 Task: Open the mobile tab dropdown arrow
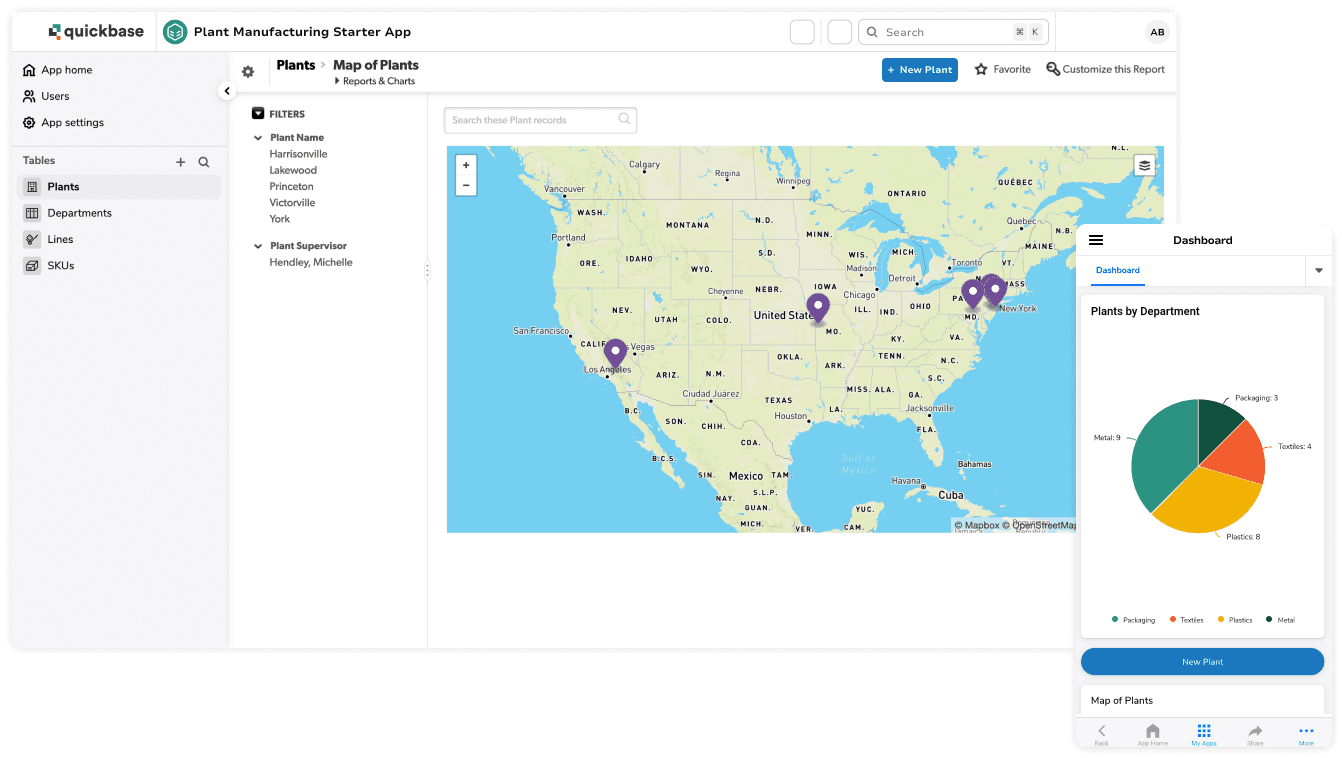point(1319,270)
